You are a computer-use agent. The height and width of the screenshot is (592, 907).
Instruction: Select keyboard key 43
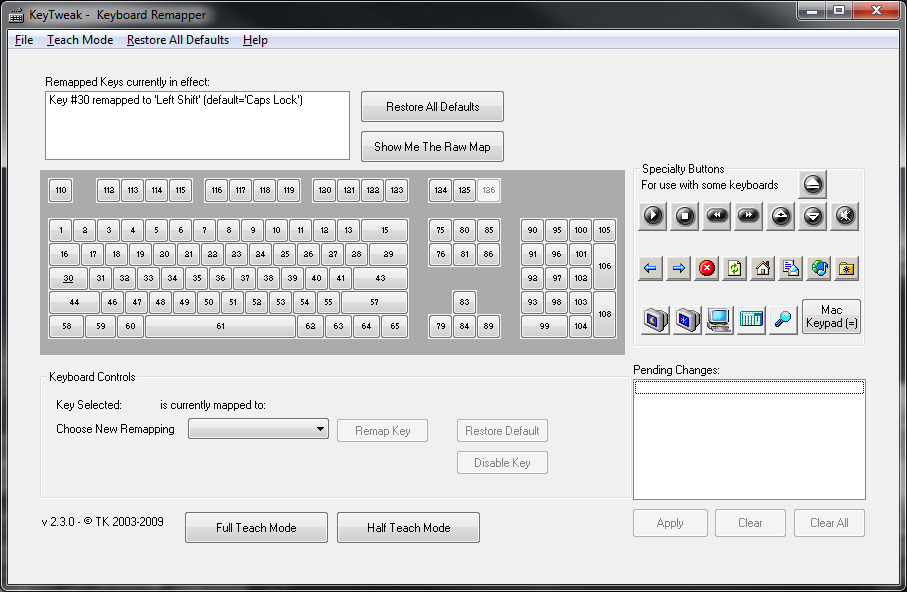coord(380,278)
